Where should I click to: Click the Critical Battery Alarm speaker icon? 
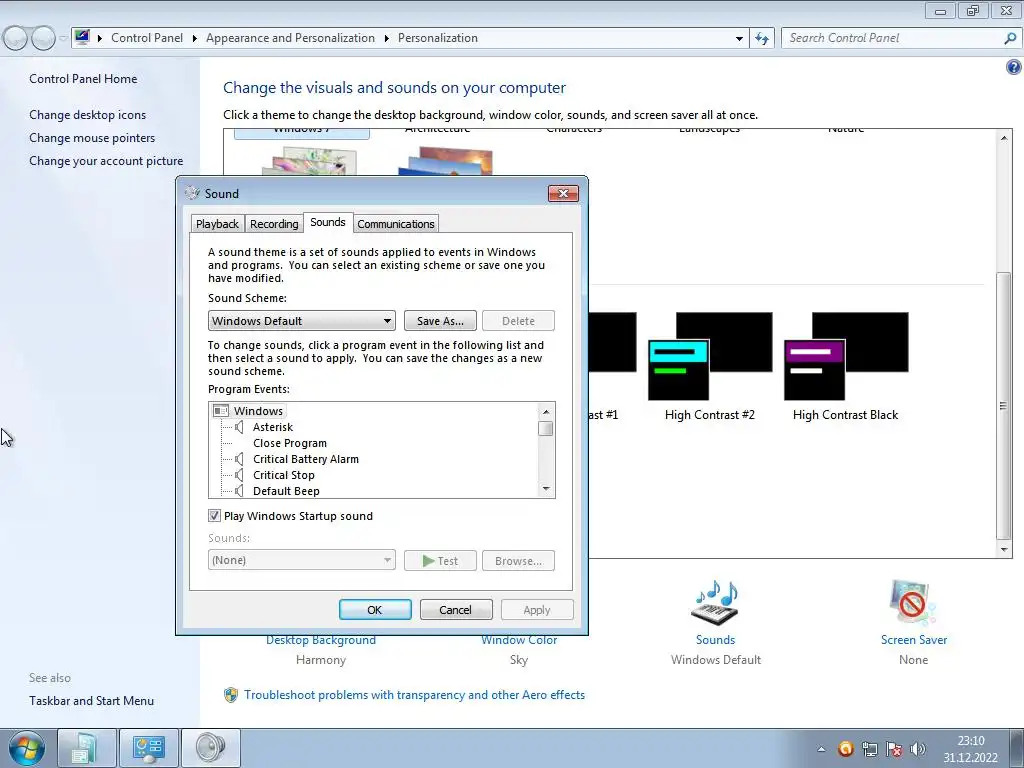239,459
